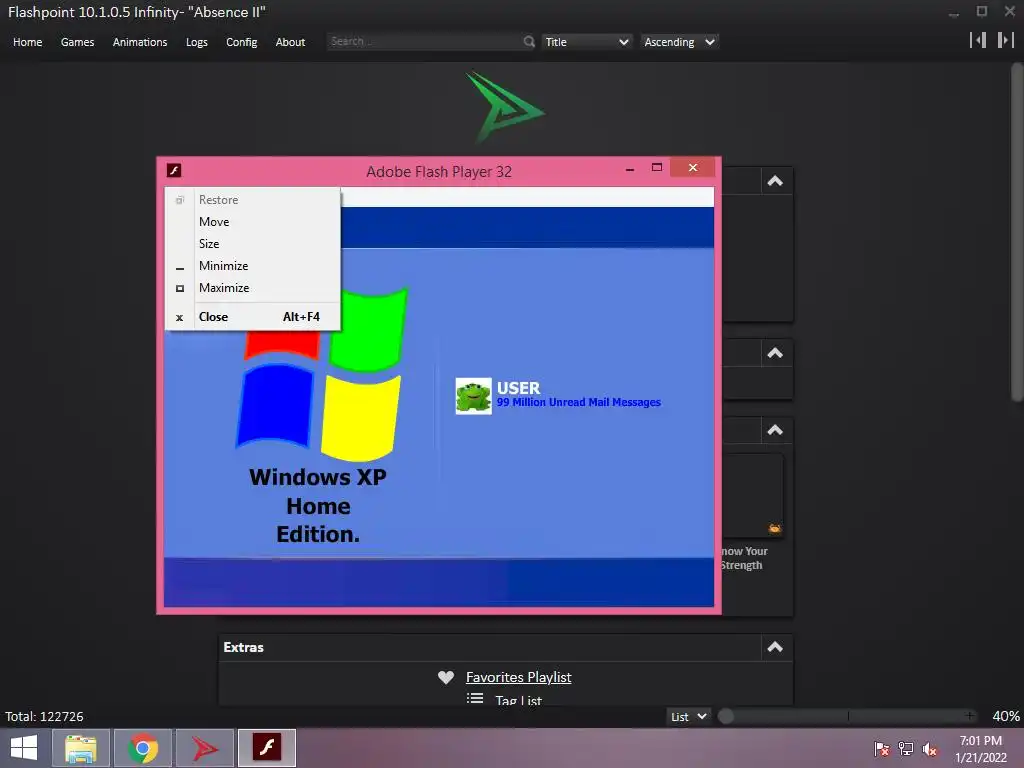Screen dimensions: 1024x768
Task: Open the Windows Start button
Action: [x=24, y=748]
